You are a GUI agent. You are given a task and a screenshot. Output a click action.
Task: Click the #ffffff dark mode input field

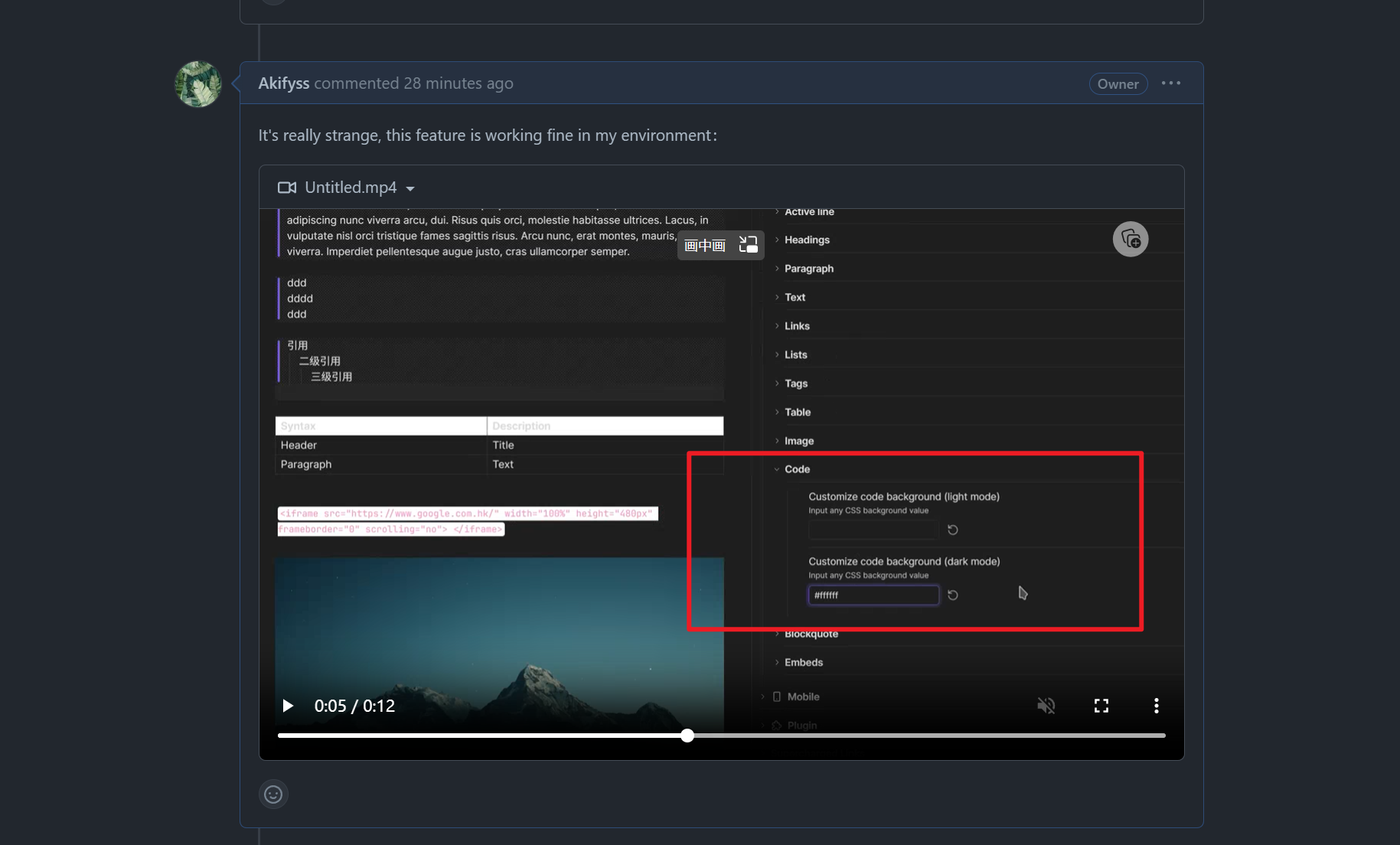tap(872, 595)
